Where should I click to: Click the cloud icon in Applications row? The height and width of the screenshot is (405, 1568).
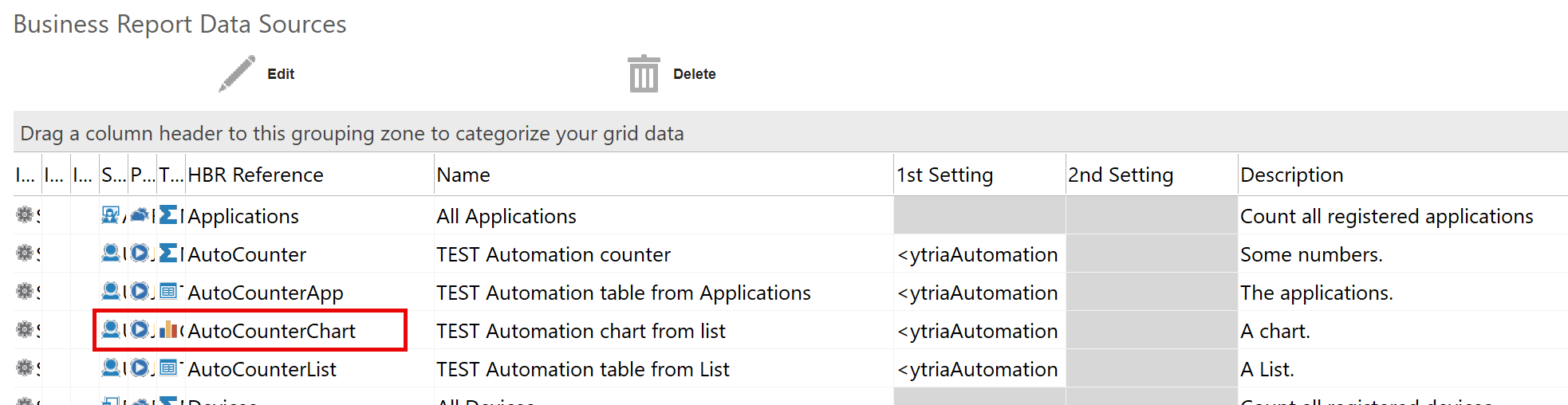tap(140, 215)
